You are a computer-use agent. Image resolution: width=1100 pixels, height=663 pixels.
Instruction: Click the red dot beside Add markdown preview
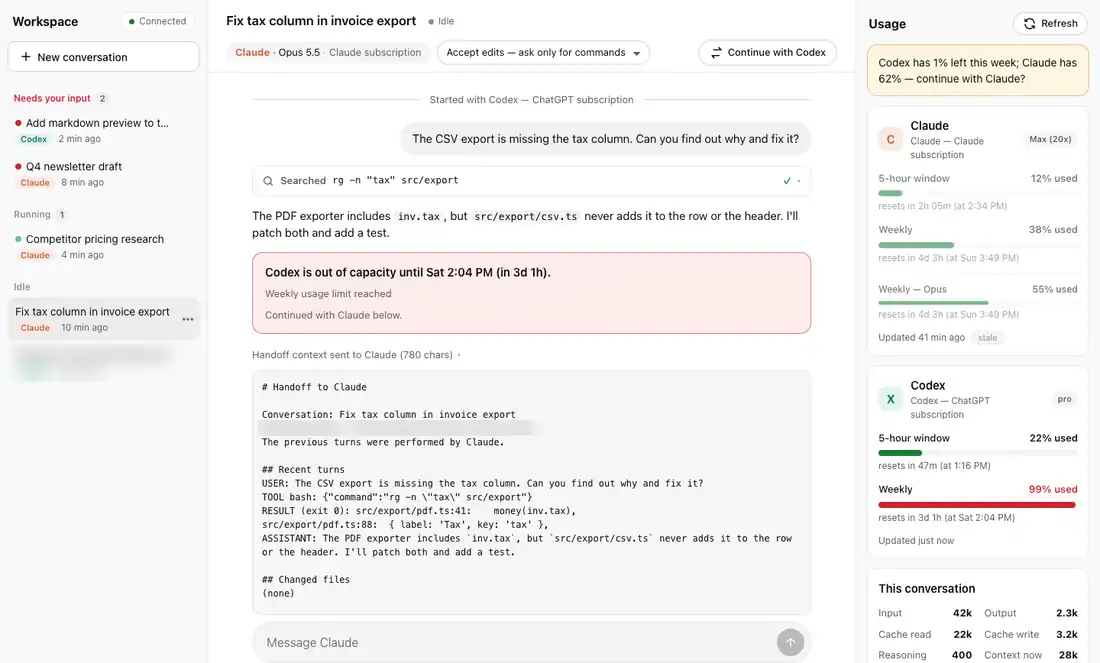pyautogui.click(x=18, y=123)
